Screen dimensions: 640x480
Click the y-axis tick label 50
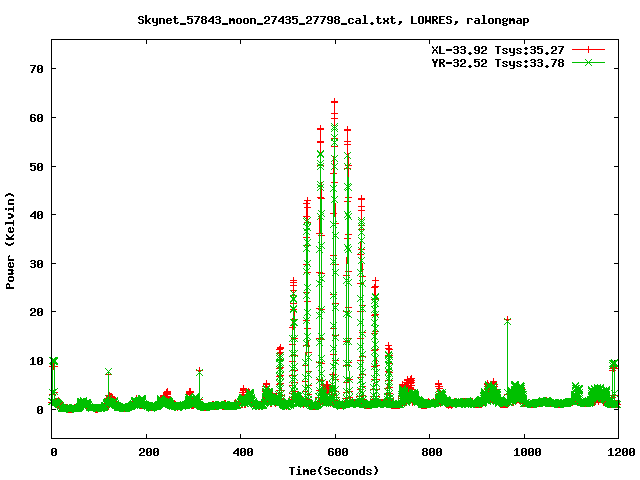36,167
